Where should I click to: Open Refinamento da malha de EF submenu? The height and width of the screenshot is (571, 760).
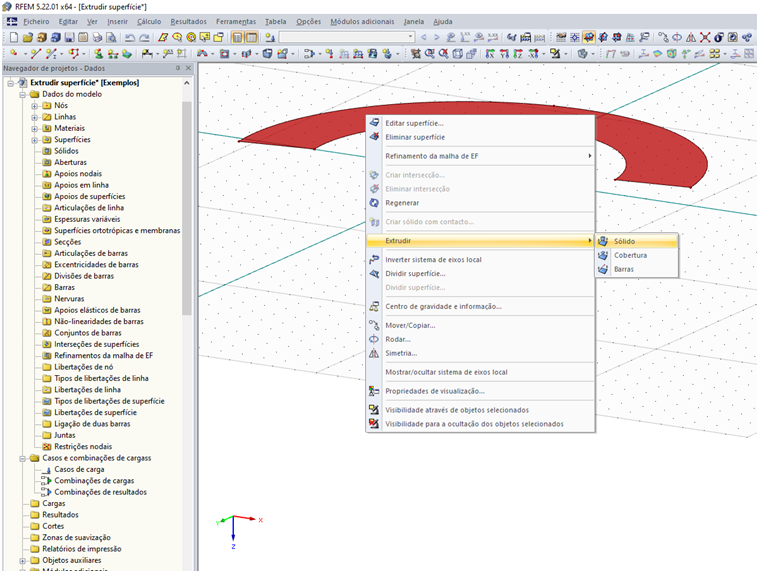point(480,156)
